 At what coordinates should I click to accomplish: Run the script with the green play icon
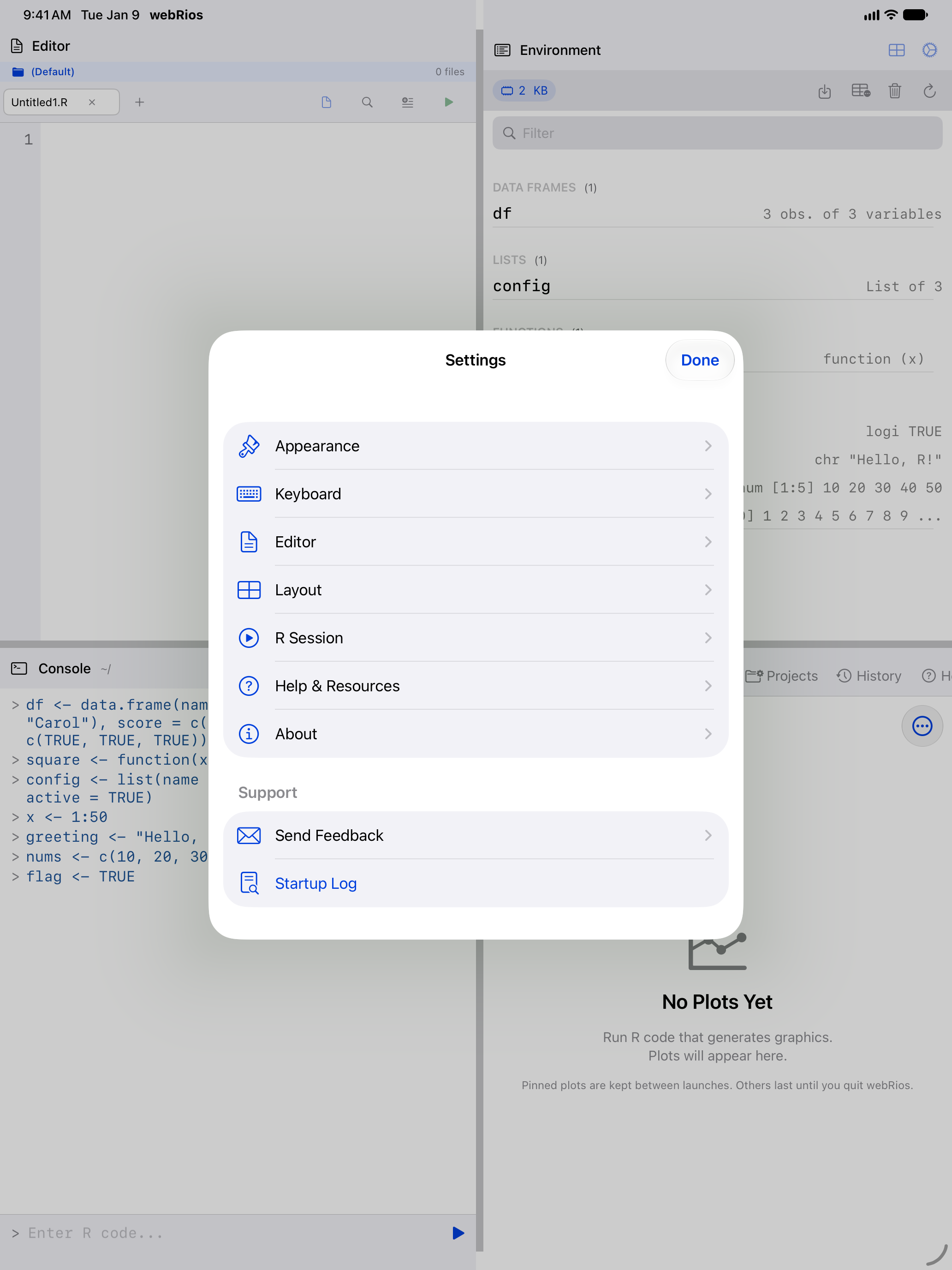(x=449, y=102)
